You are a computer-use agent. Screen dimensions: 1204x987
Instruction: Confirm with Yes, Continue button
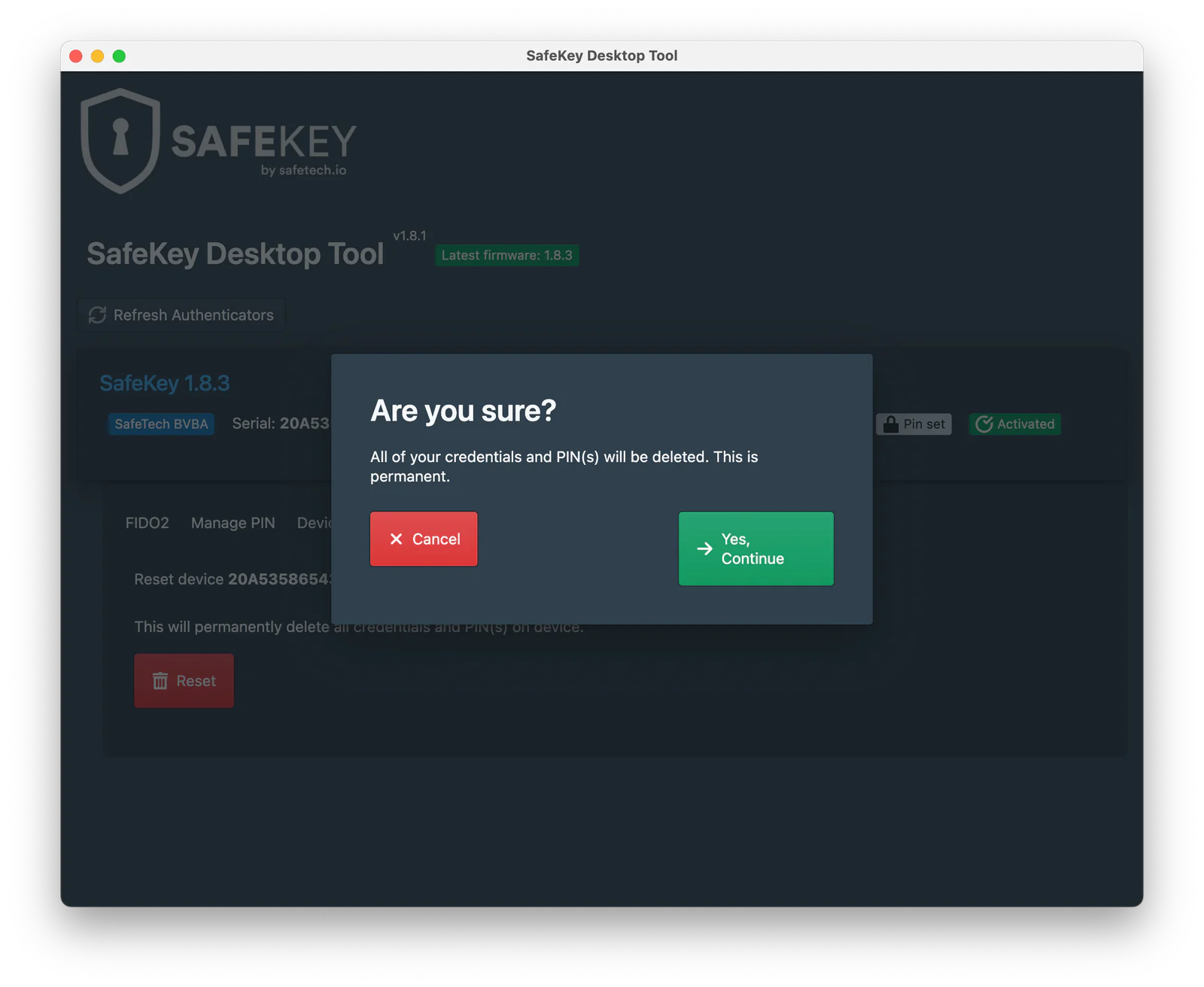pyautogui.click(x=756, y=548)
